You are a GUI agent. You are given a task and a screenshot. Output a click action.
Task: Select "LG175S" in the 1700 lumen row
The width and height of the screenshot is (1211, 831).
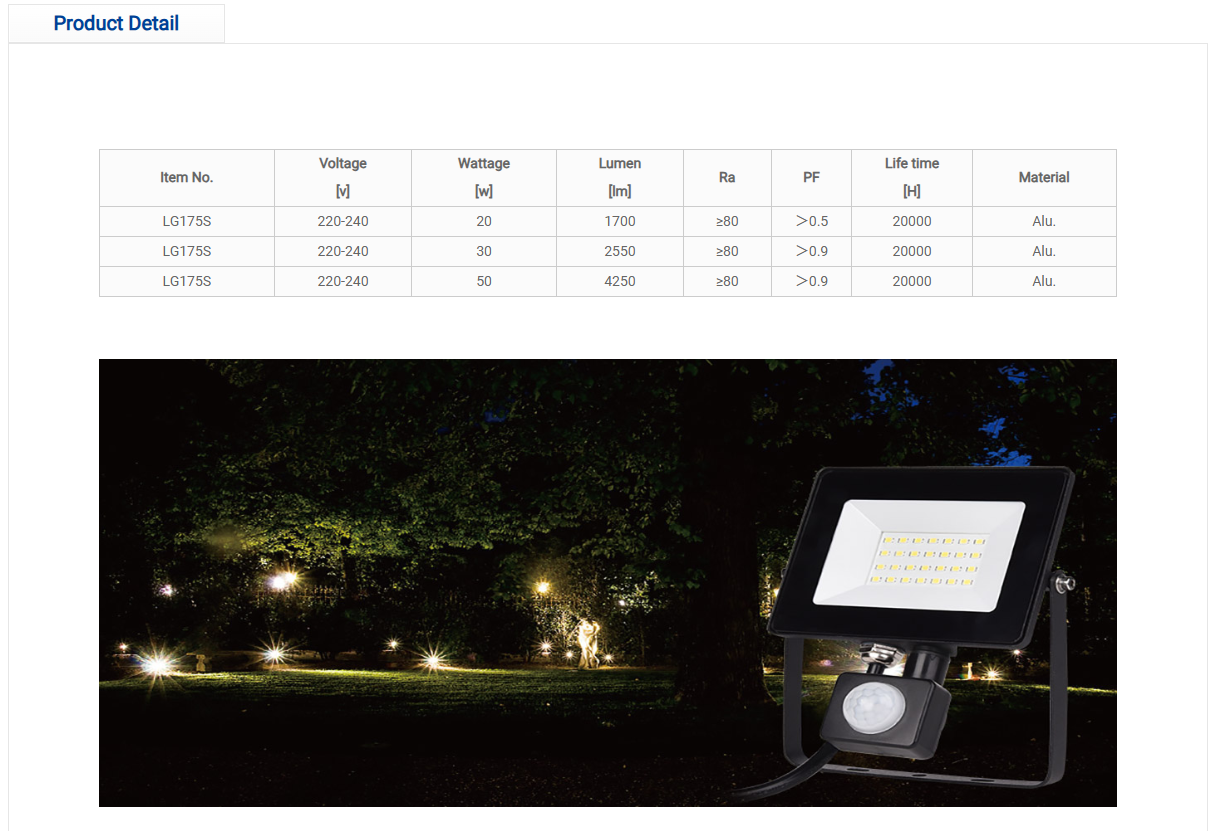(187, 222)
